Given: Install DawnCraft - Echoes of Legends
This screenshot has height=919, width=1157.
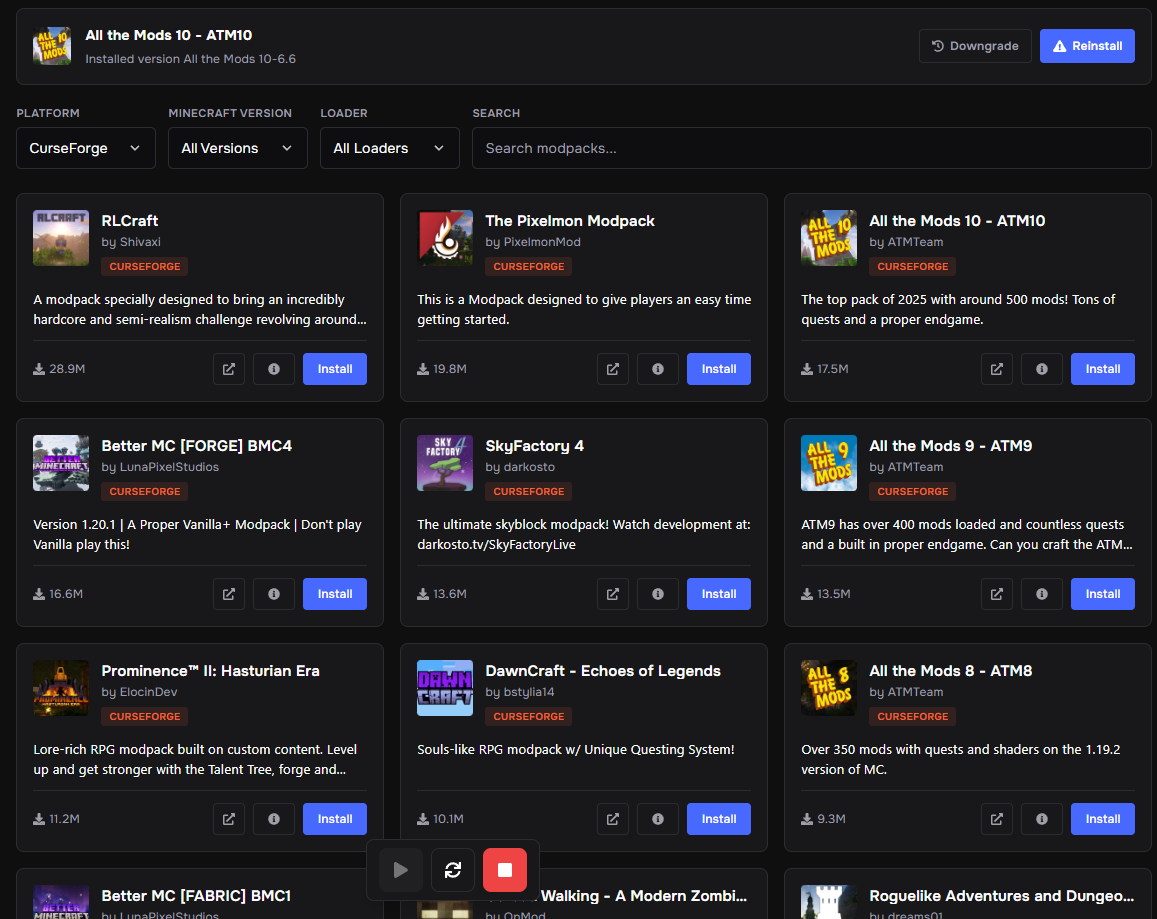Looking at the screenshot, I should pyautogui.click(x=719, y=819).
